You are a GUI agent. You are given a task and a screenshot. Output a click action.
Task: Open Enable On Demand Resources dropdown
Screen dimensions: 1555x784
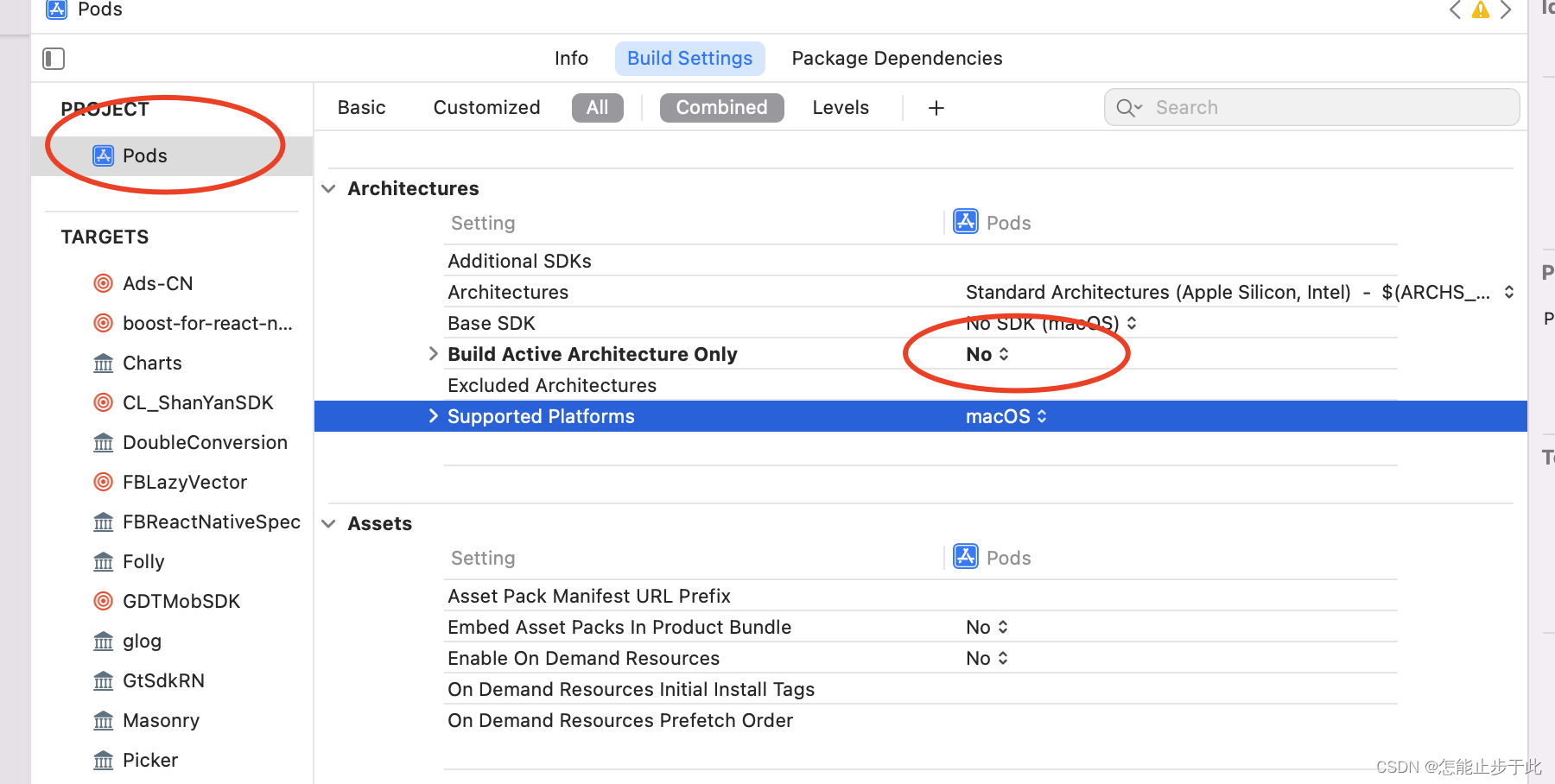987,658
